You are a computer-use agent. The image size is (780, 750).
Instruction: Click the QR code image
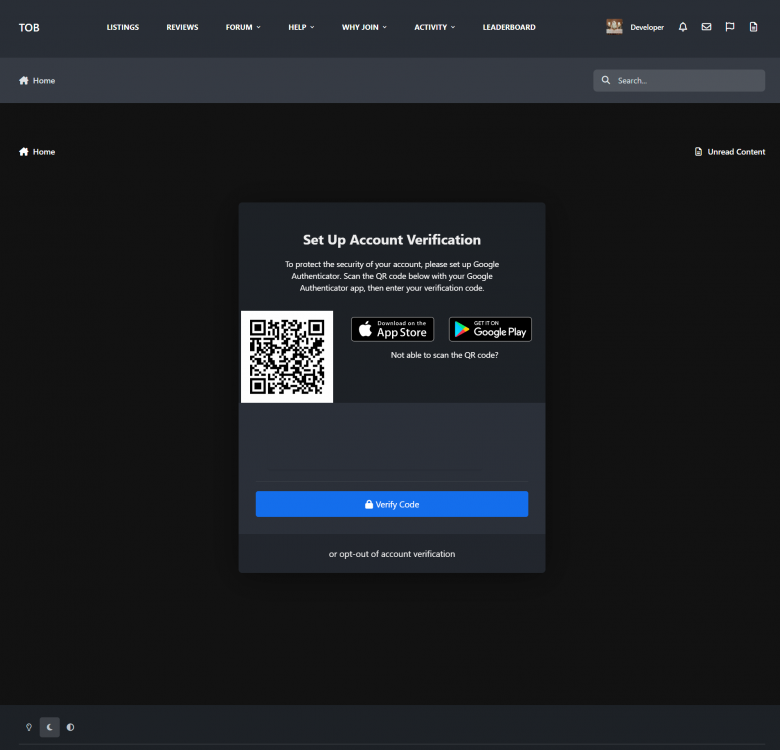coord(287,357)
